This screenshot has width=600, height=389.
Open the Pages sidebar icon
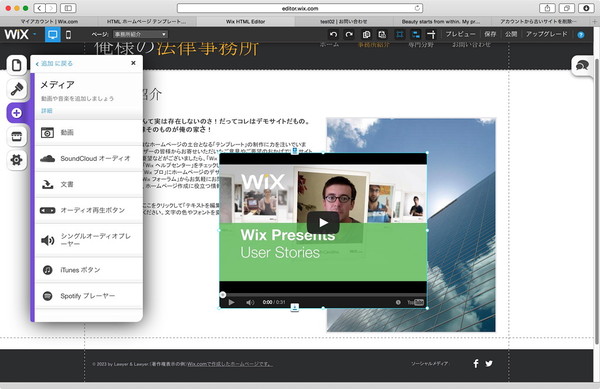16,65
